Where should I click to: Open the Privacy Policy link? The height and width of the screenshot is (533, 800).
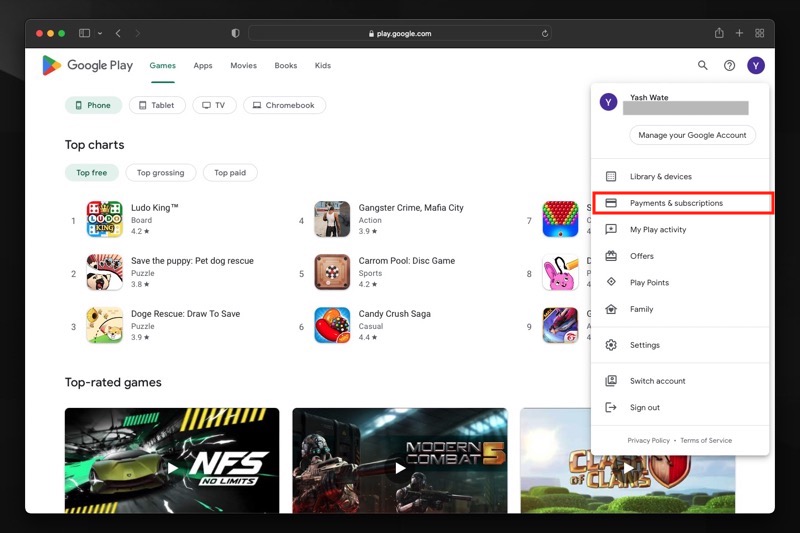pos(648,440)
